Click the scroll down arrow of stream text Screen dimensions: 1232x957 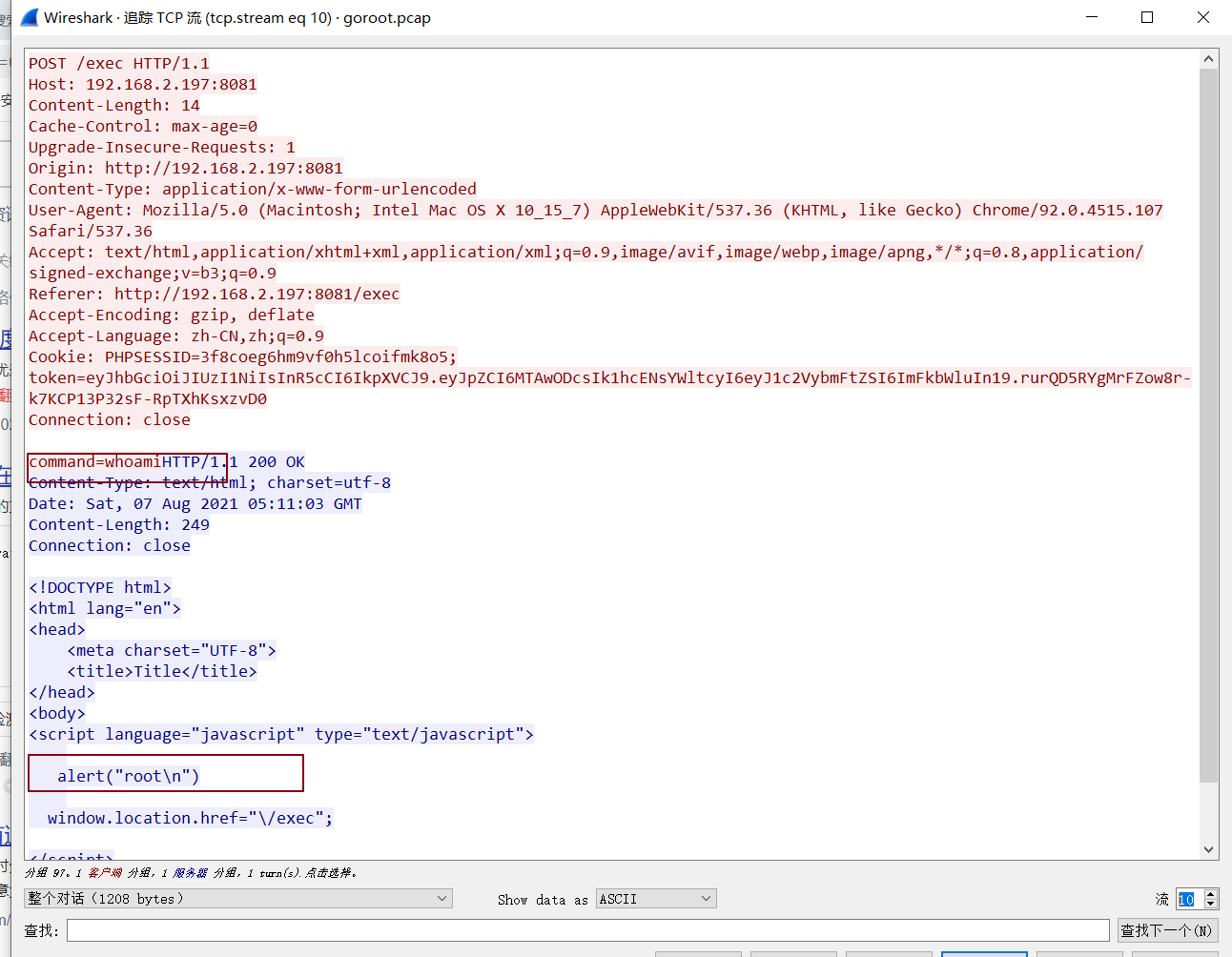click(1209, 849)
